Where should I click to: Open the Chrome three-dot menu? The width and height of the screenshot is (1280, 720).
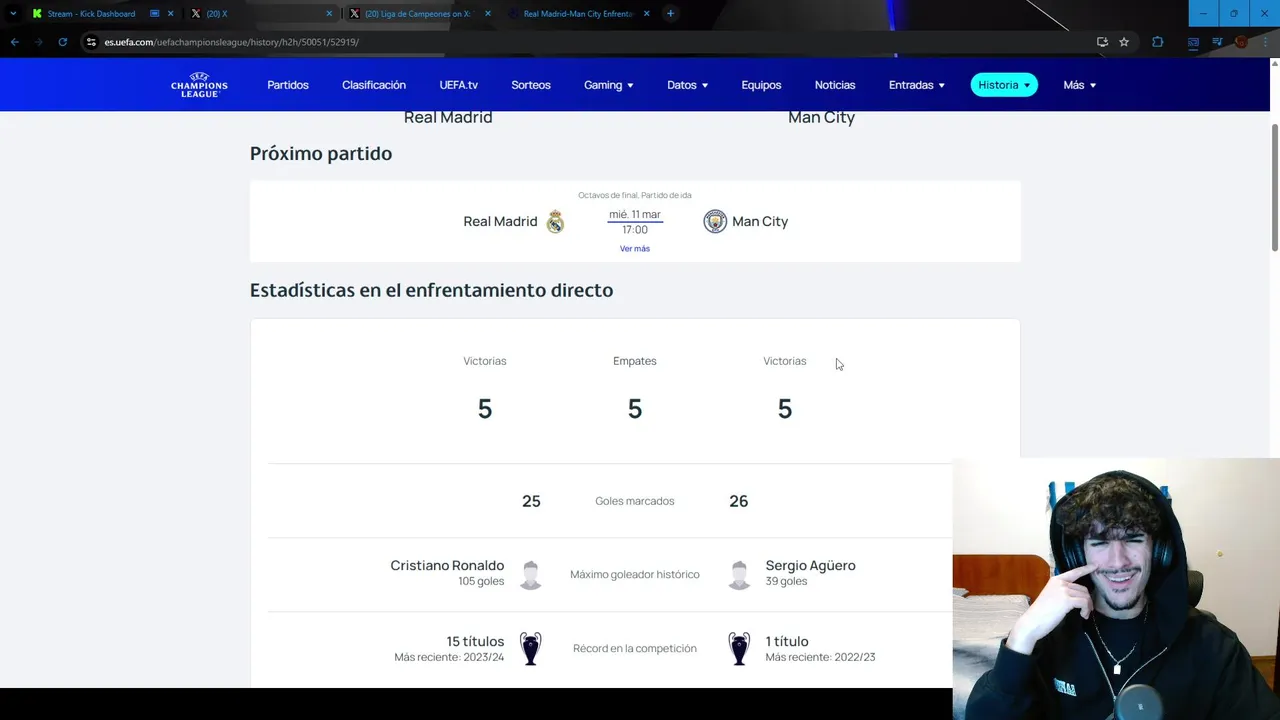click(1266, 42)
